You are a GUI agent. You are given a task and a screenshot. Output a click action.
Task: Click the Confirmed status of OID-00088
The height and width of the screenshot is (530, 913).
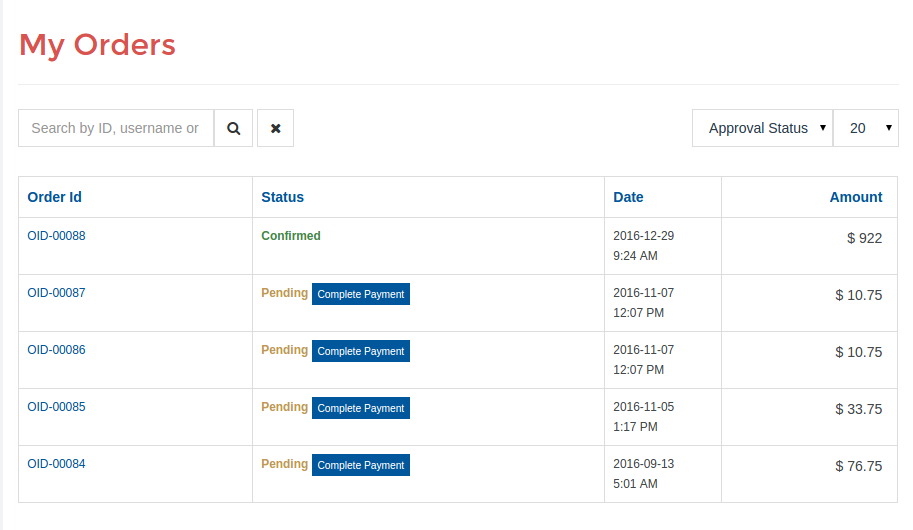[x=291, y=236]
